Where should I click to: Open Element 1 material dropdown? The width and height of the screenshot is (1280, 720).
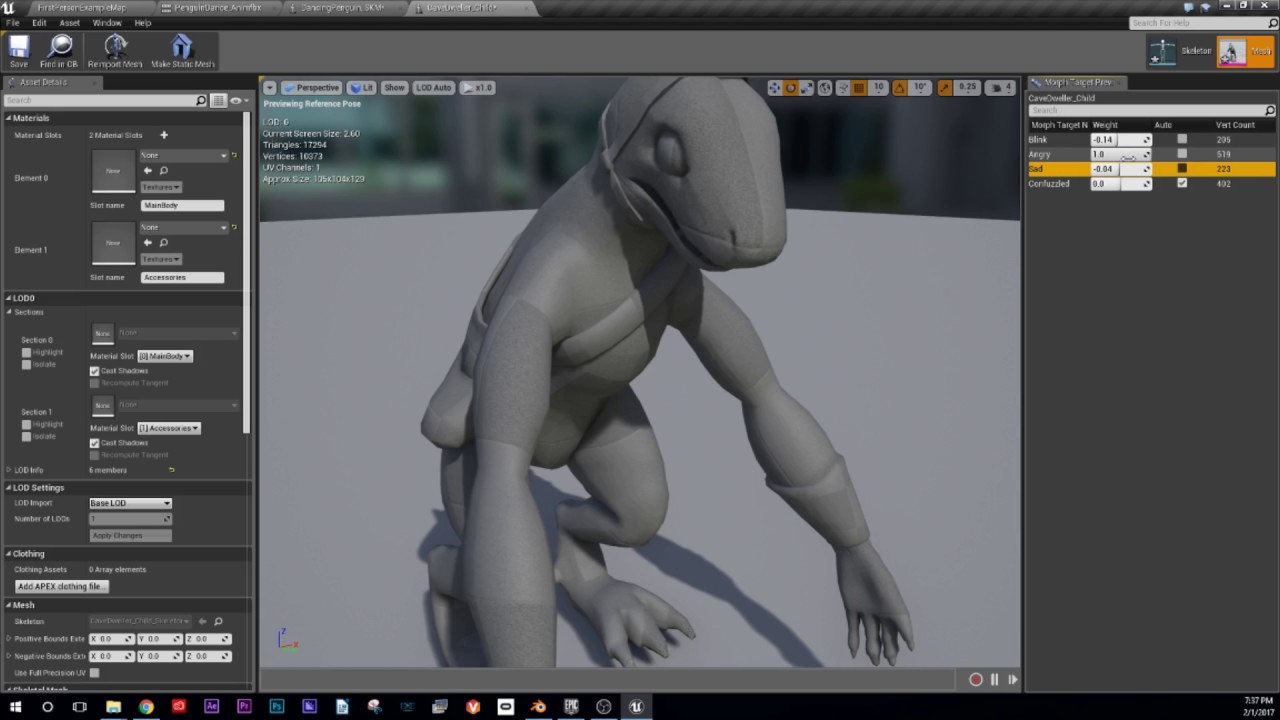[x=184, y=228]
